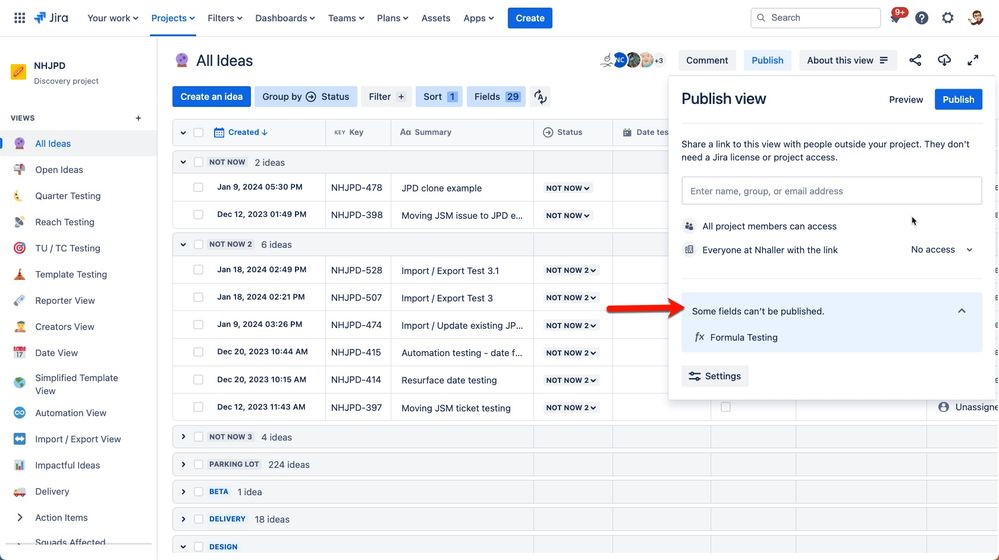
Task: Open the Open Ideas view
Action: [59, 169]
